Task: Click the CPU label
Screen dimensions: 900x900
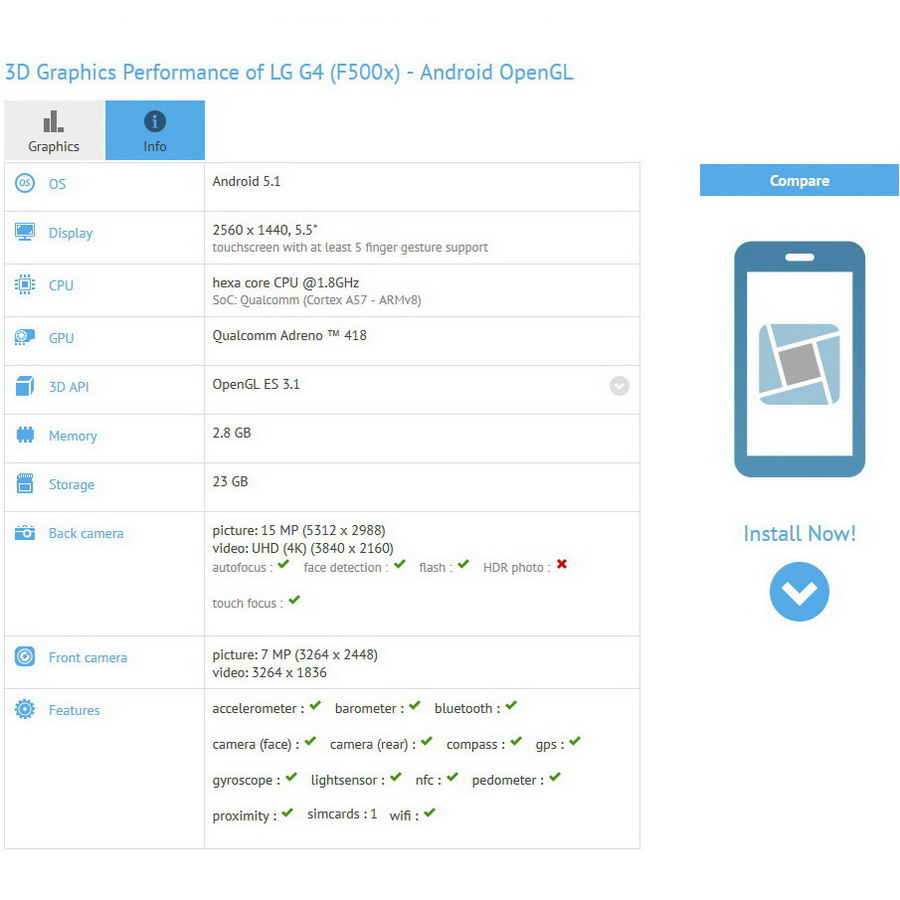Action: pos(61,285)
